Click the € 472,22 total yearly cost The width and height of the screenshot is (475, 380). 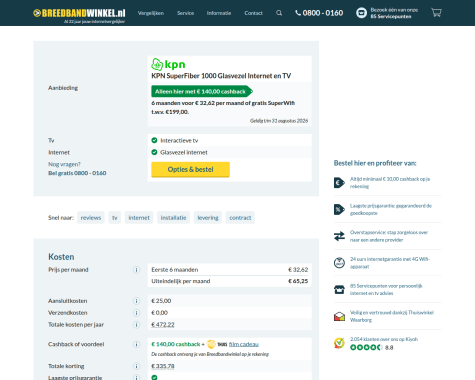[x=163, y=325]
